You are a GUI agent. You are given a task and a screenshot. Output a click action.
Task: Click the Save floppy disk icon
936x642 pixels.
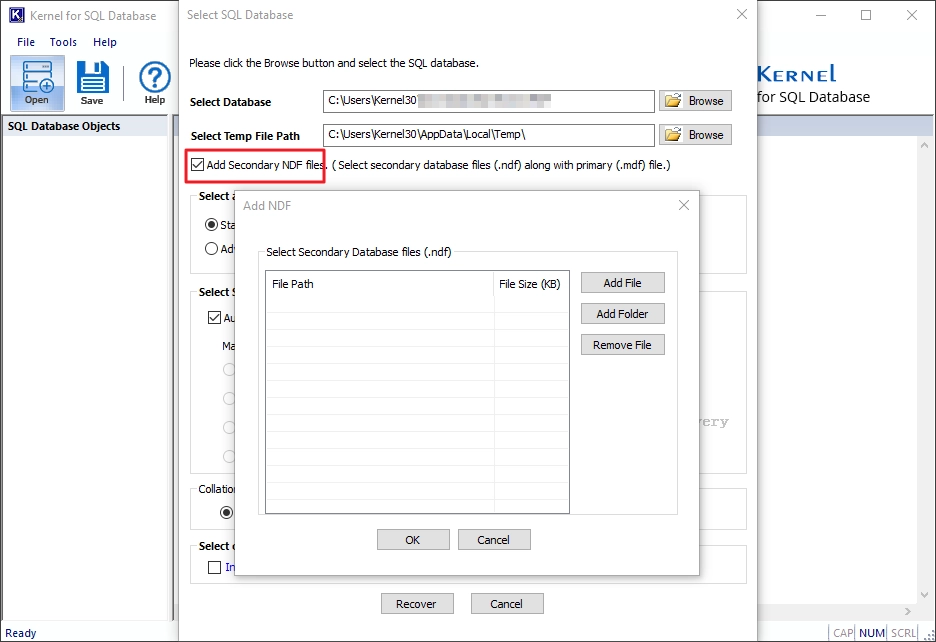[x=92, y=83]
